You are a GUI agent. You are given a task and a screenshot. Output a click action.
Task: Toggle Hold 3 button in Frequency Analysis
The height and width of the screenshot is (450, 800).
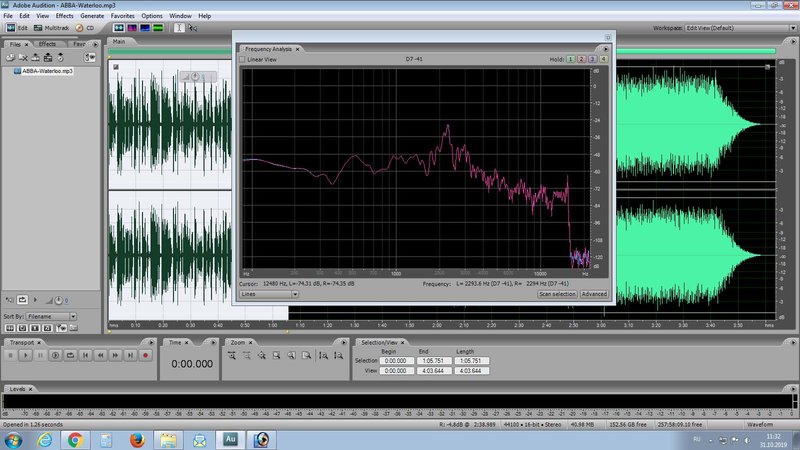[x=592, y=59]
